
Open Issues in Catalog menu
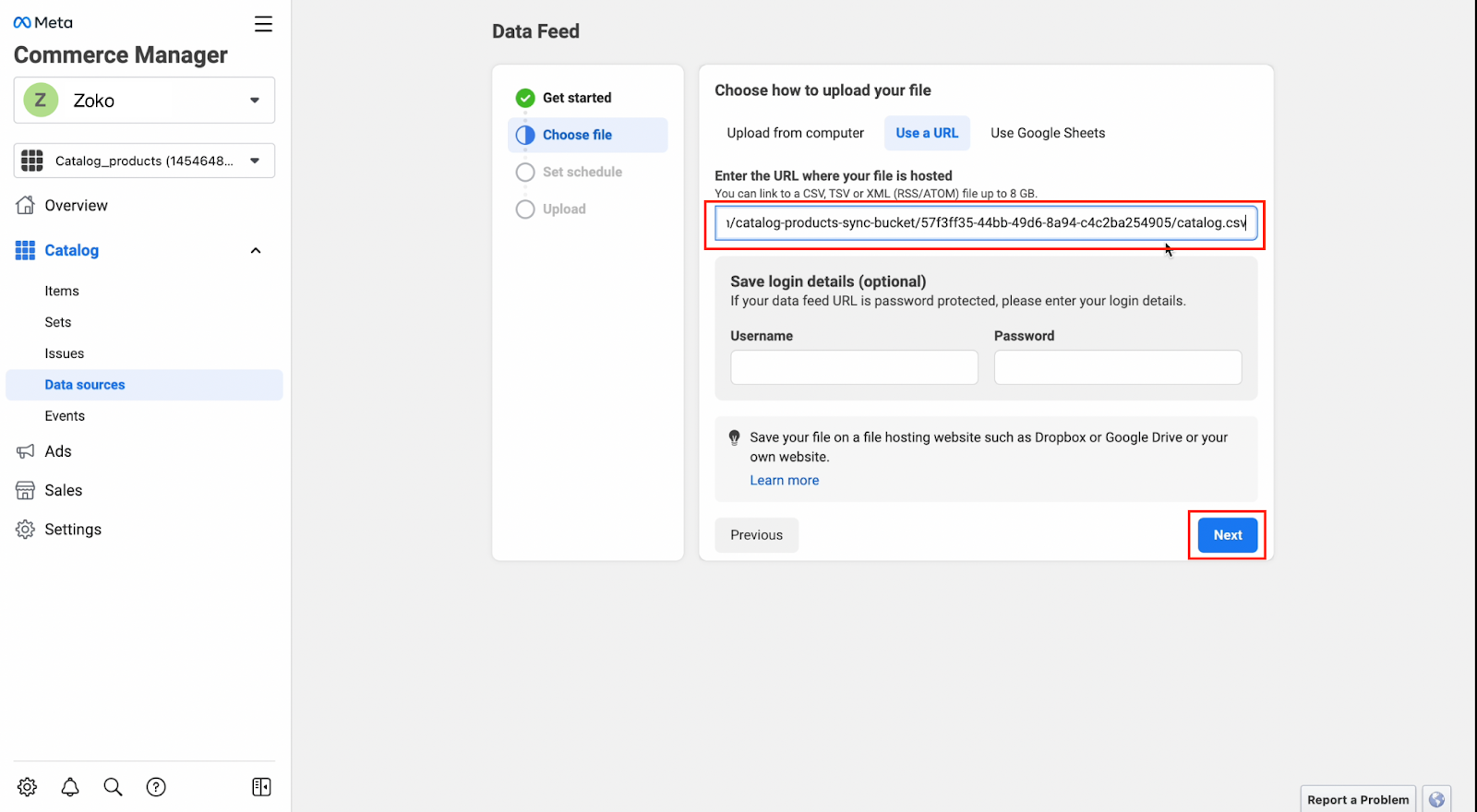tap(65, 353)
